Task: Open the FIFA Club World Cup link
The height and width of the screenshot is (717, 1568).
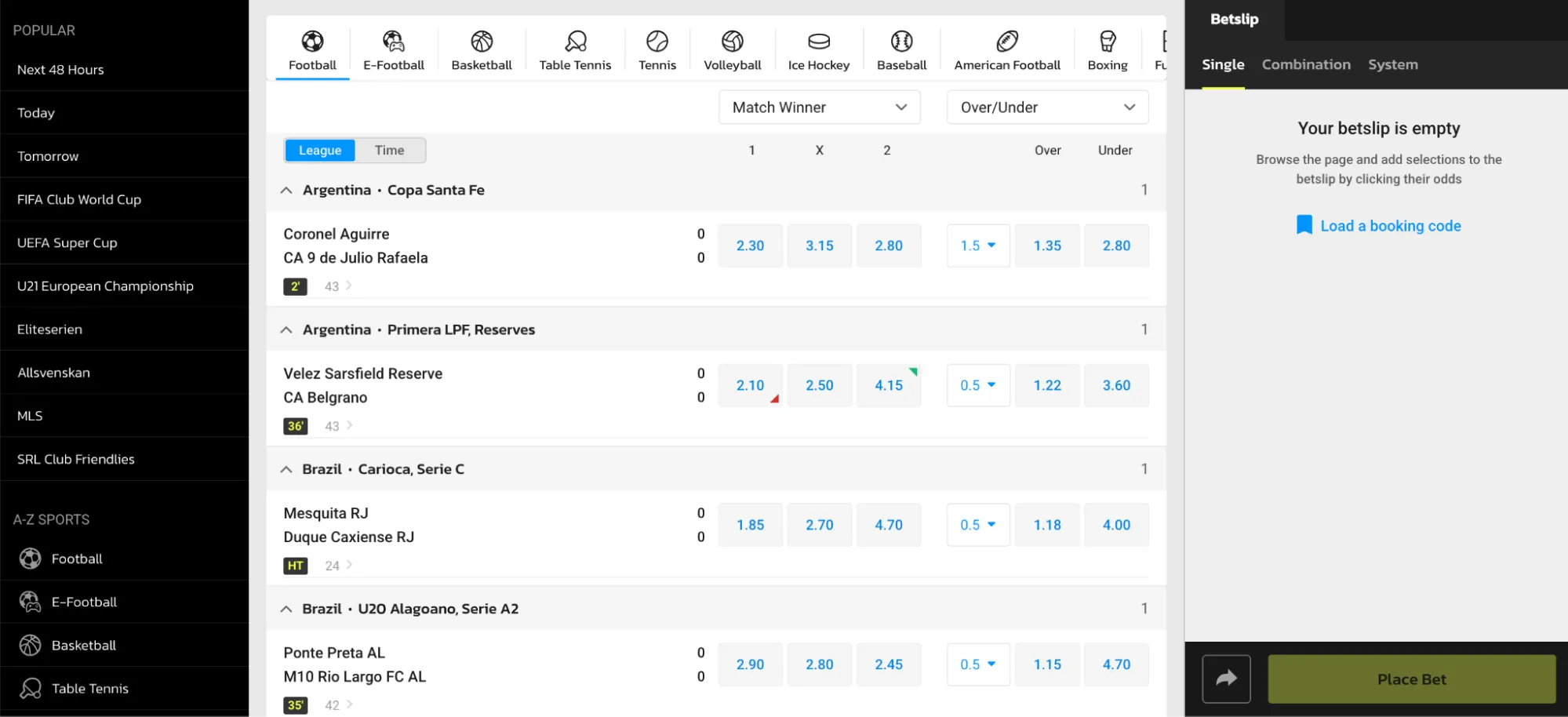Action: [x=79, y=199]
